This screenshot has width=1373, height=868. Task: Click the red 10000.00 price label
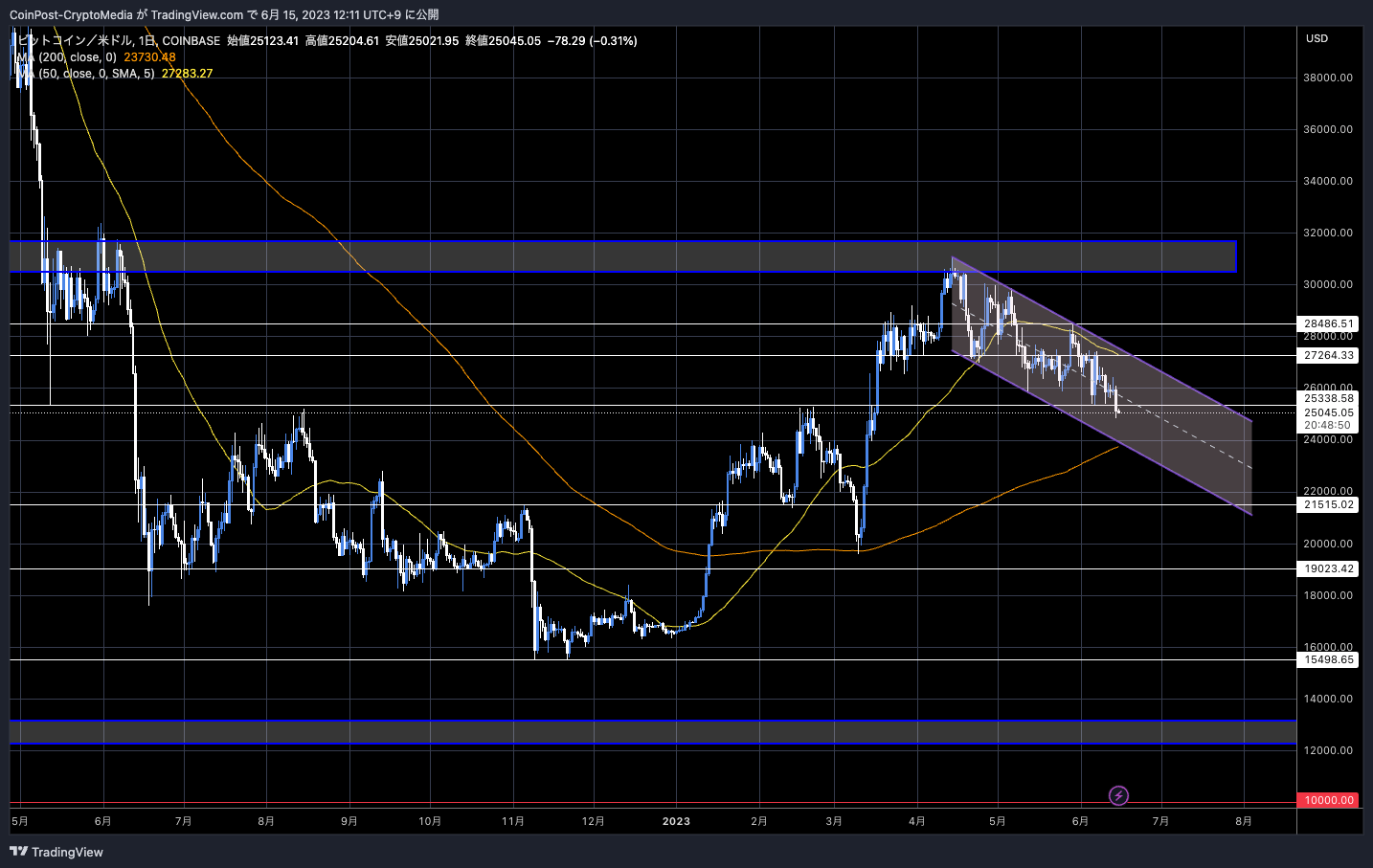[x=1329, y=800]
